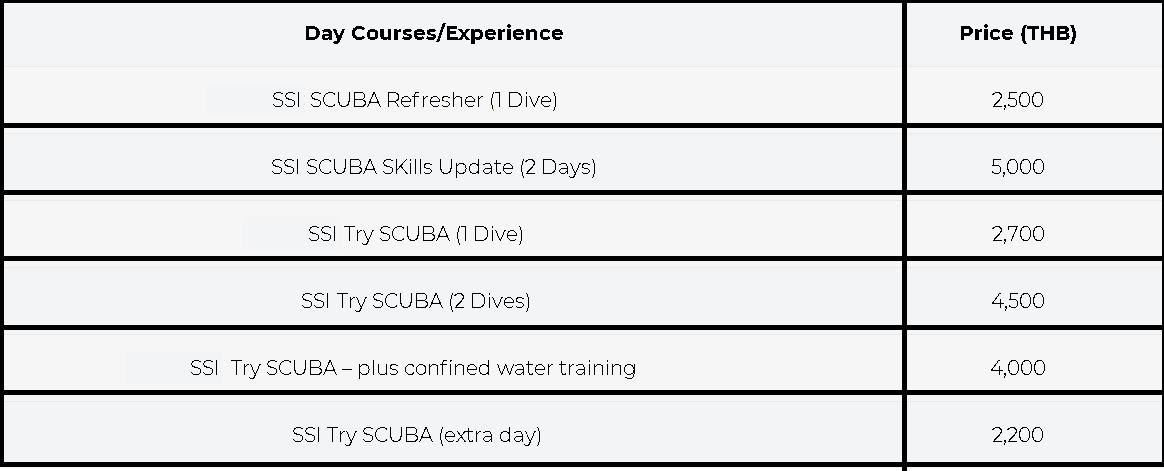Click the Day Courses/Experience column header

click(433, 33)
